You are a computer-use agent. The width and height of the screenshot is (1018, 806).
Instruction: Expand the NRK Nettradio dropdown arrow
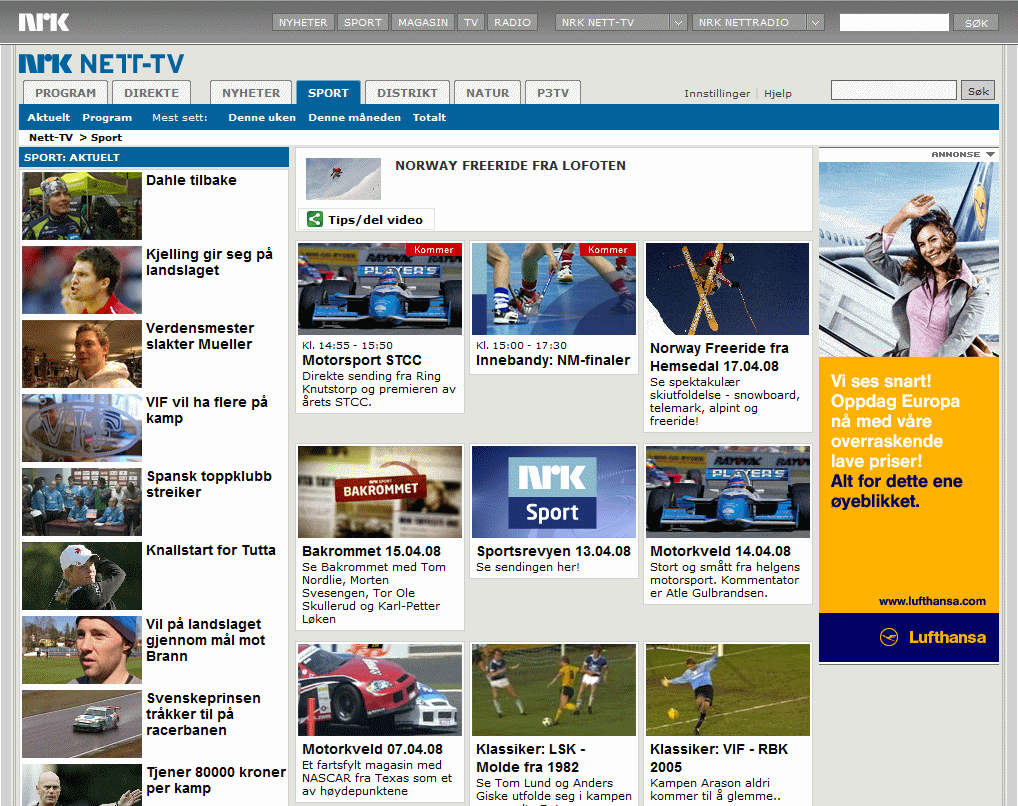(x=815, y=23)
